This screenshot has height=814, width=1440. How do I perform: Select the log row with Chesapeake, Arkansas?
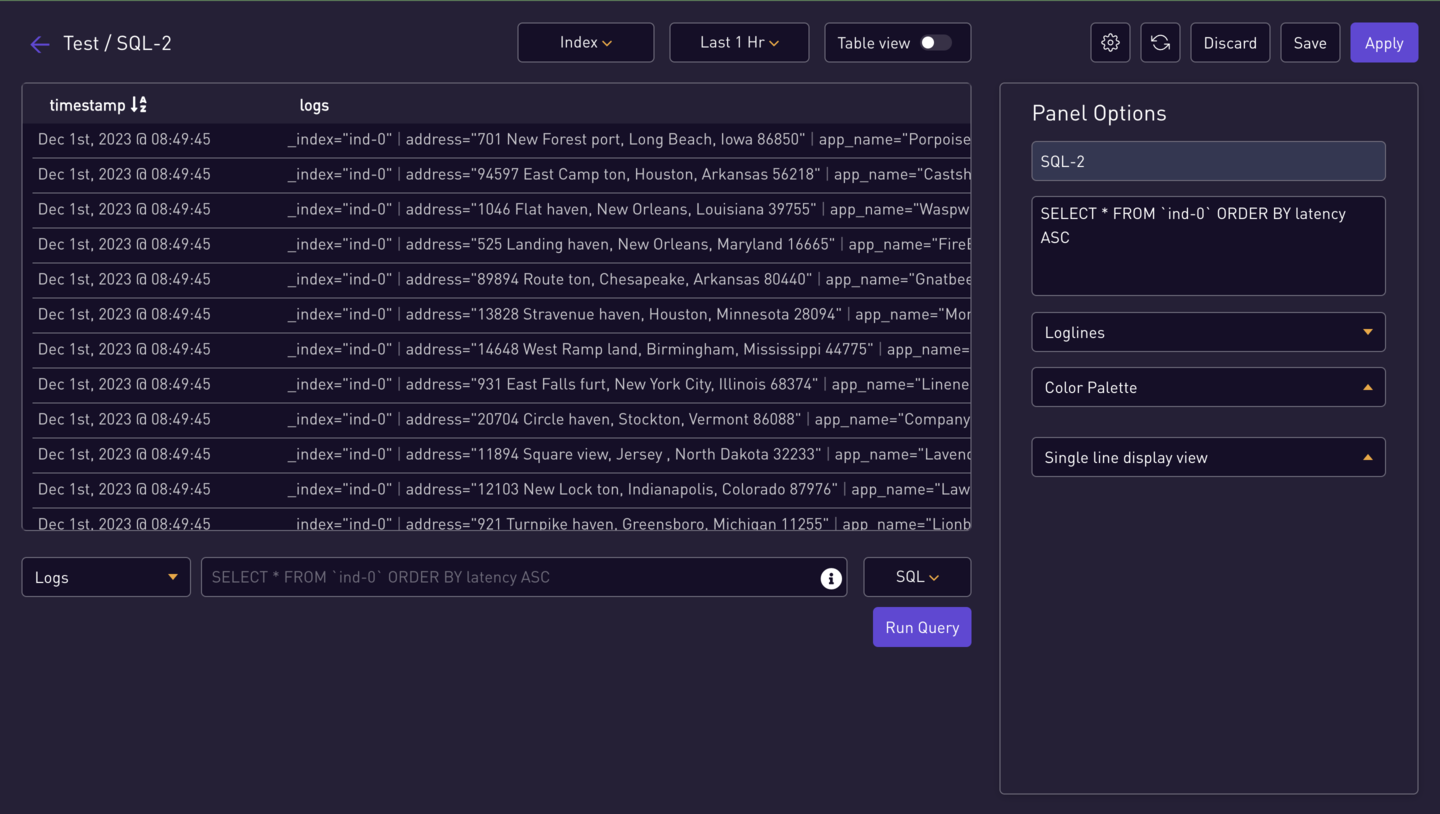pyautogui.click(x=501, y=280)
